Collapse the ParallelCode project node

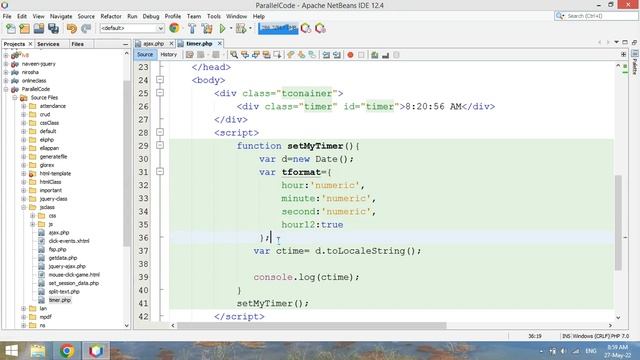point(6,89)
